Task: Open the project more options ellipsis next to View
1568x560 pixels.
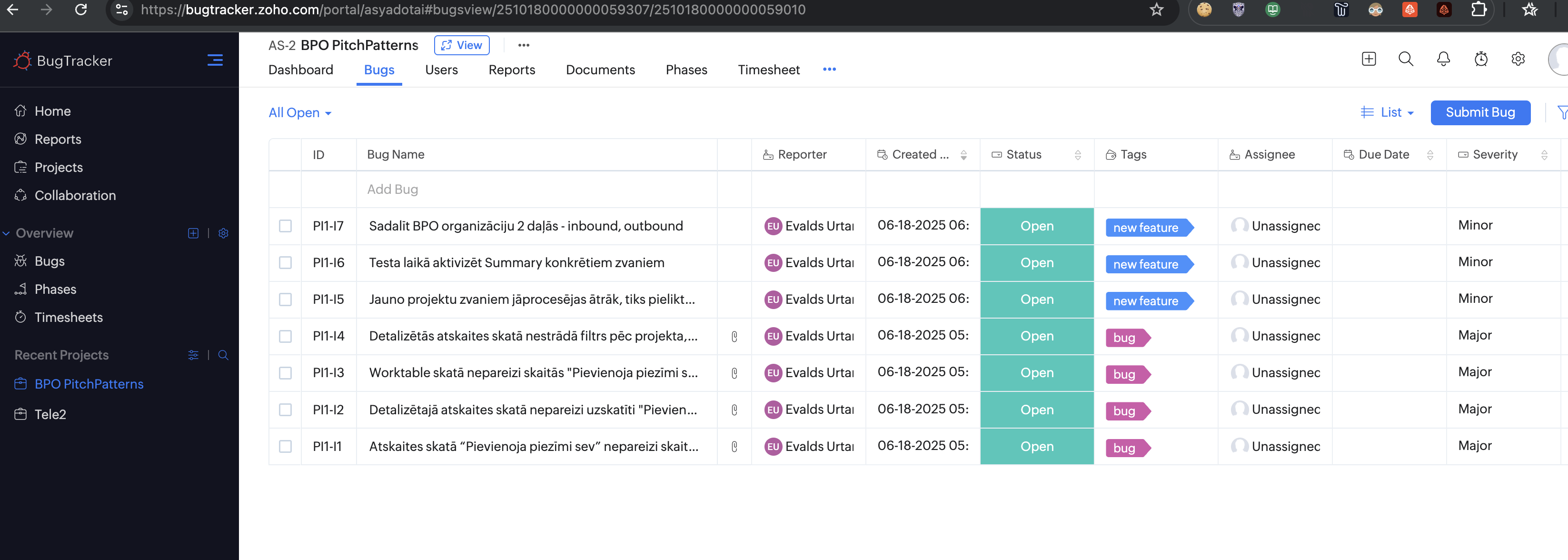Action: 524,45
